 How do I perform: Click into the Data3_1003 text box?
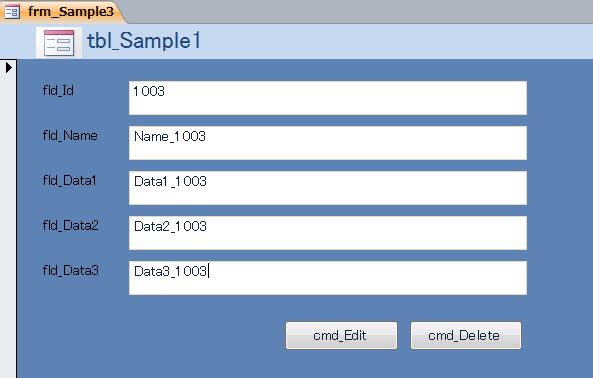(328, 278)
